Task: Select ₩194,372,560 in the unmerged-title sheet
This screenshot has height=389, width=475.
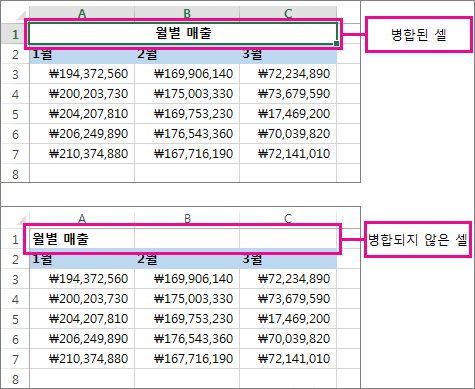Action: (x=82, y=279)
